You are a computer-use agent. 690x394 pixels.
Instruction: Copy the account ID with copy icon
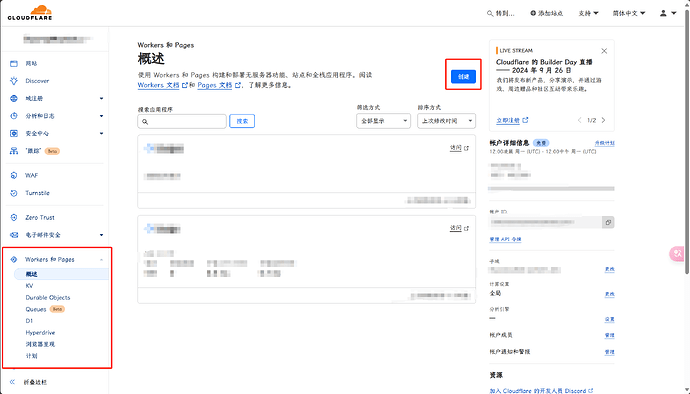point(608,222)
